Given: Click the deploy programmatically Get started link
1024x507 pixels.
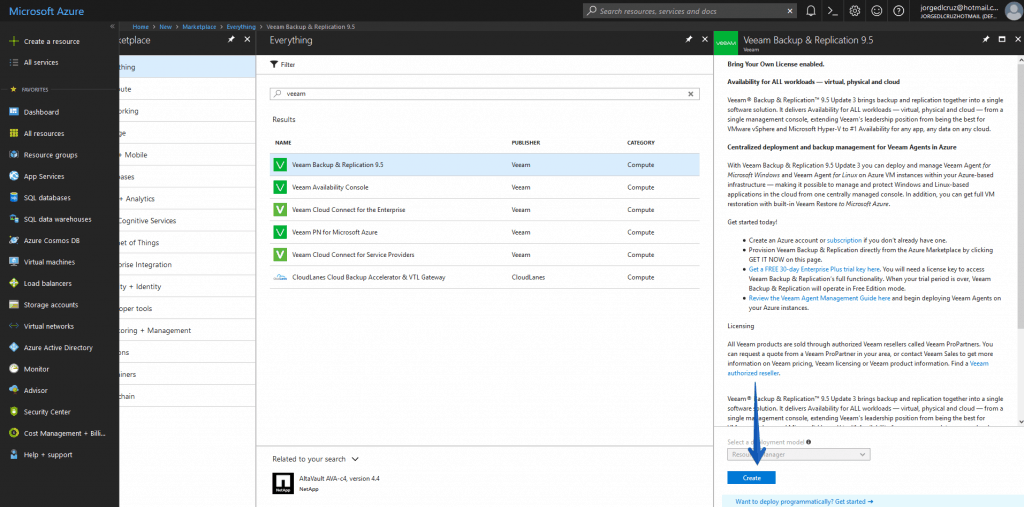Looking at the screenshot, I should click(x=804, y=501).
